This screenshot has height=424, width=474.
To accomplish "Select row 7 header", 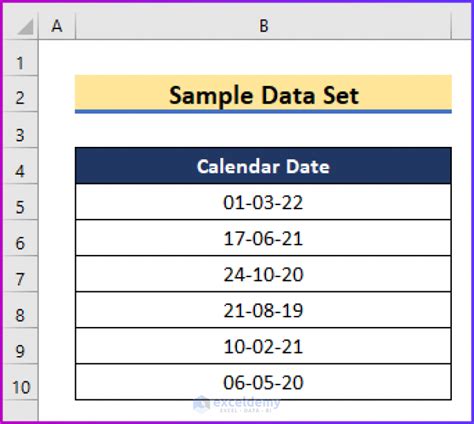I will (21, 274).
